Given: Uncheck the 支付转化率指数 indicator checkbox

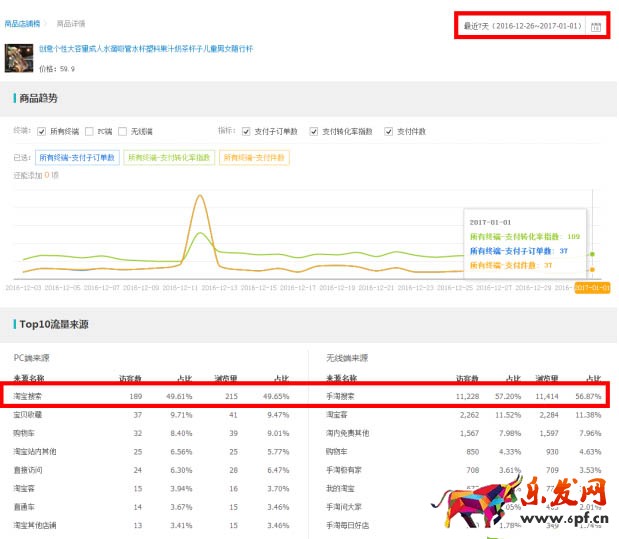Looking at the screenshot, I should pyautogui.click(x=314, y=131).
